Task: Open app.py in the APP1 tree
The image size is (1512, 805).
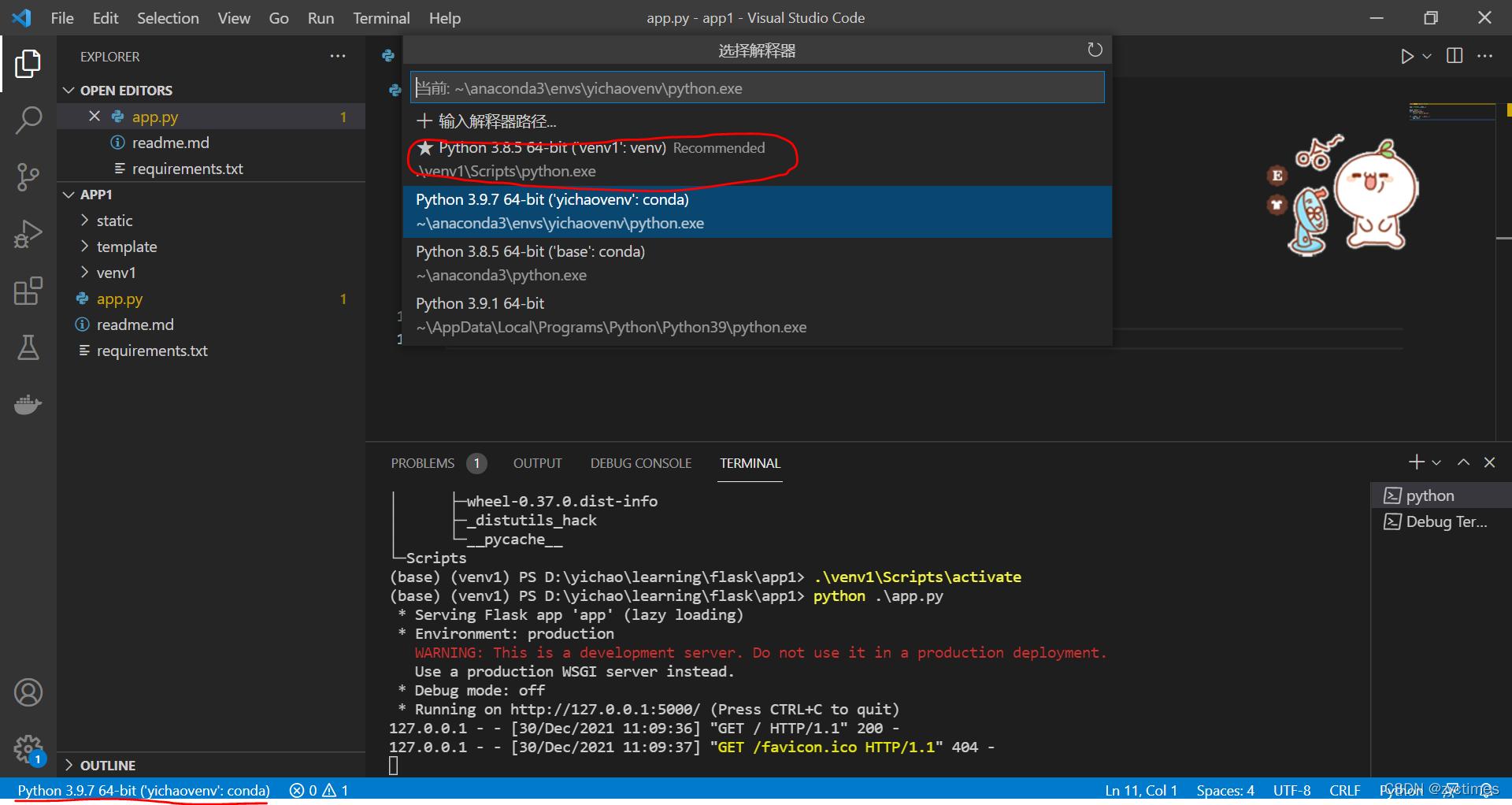Action: [x=210, y=299]
